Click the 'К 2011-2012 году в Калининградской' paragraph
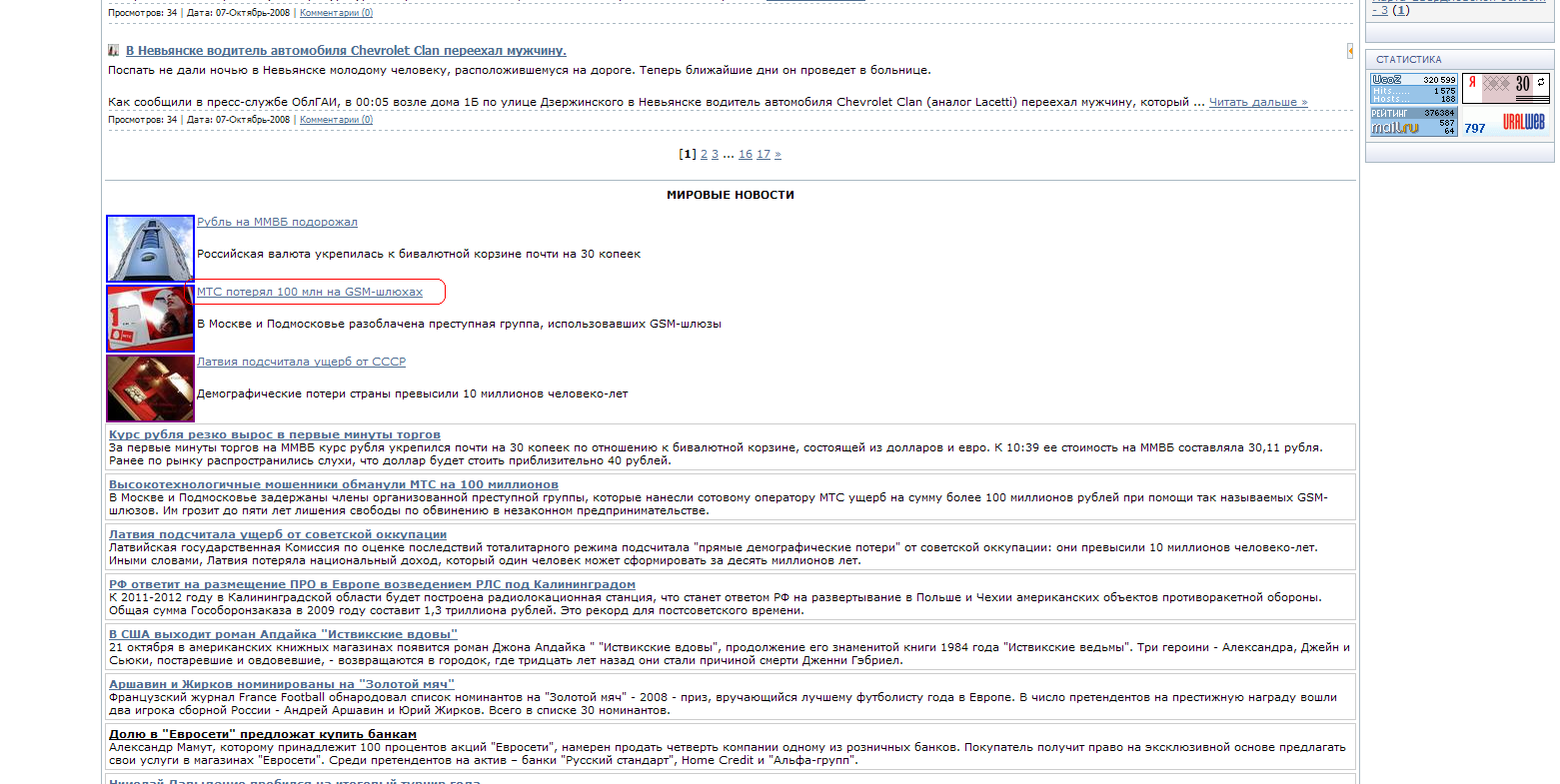1560x784 pixels. click(x=716, y=604)
